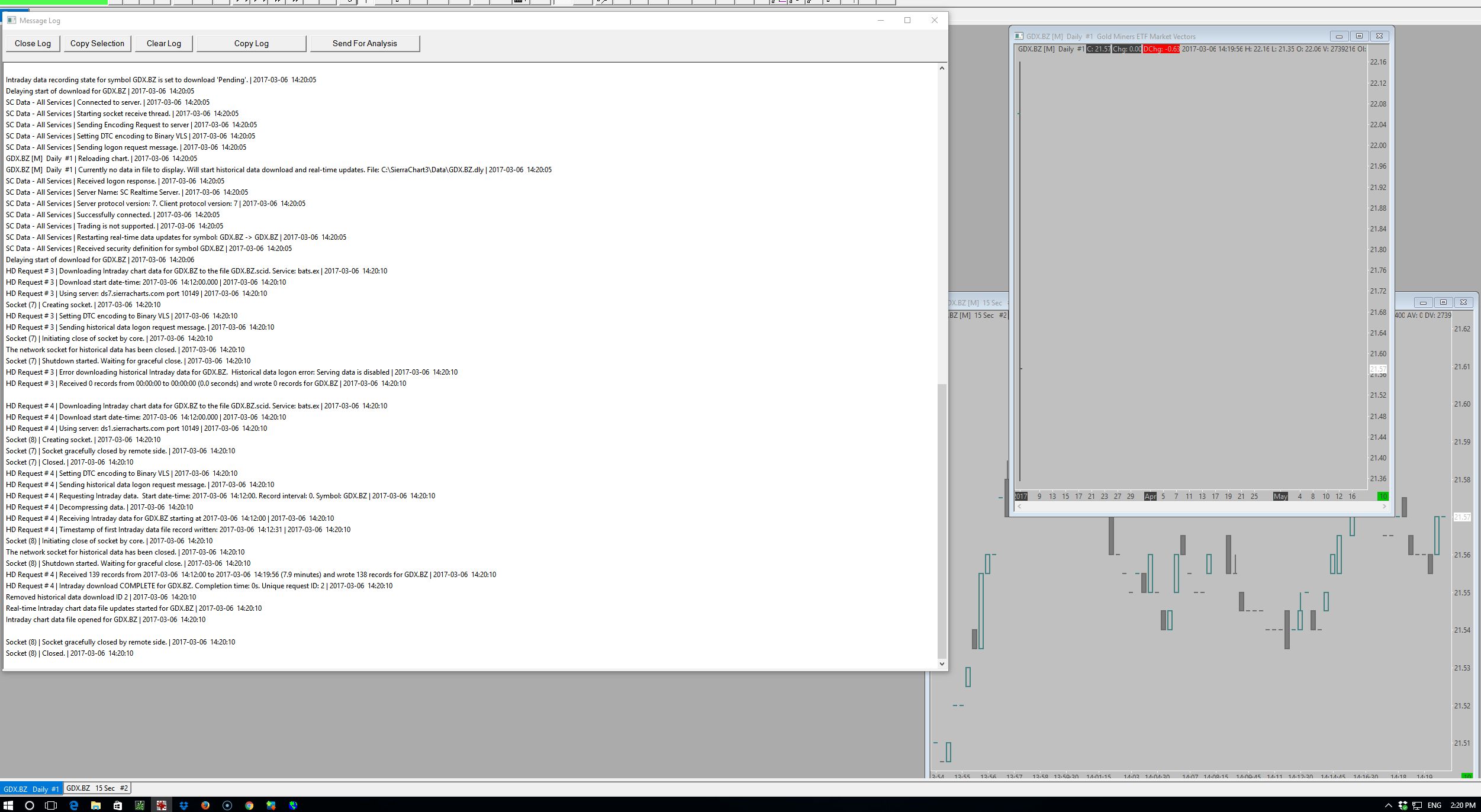Open Google Chrome in taskbar
This screenshot has width=1481, height=812.
click(249, 805)
